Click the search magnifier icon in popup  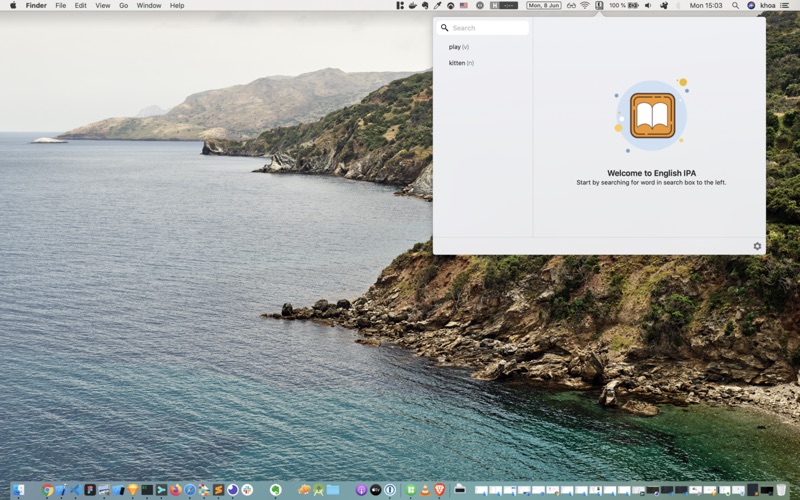(x=444, y=28)
